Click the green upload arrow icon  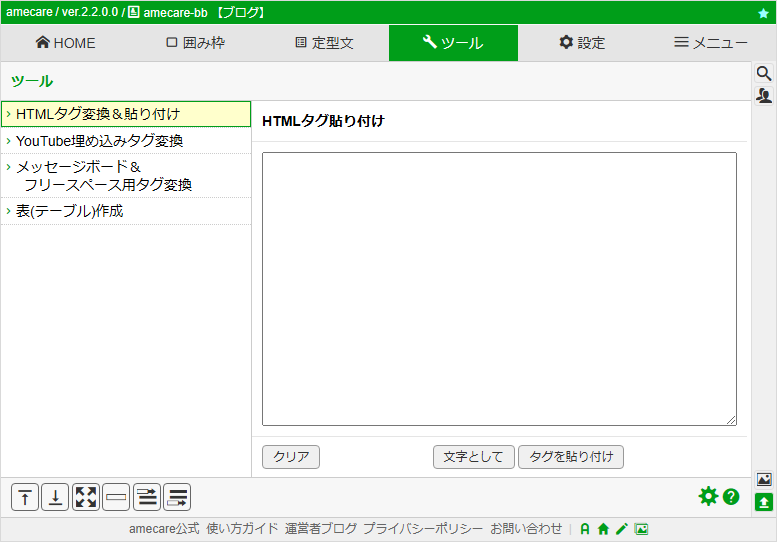[764, 502]
